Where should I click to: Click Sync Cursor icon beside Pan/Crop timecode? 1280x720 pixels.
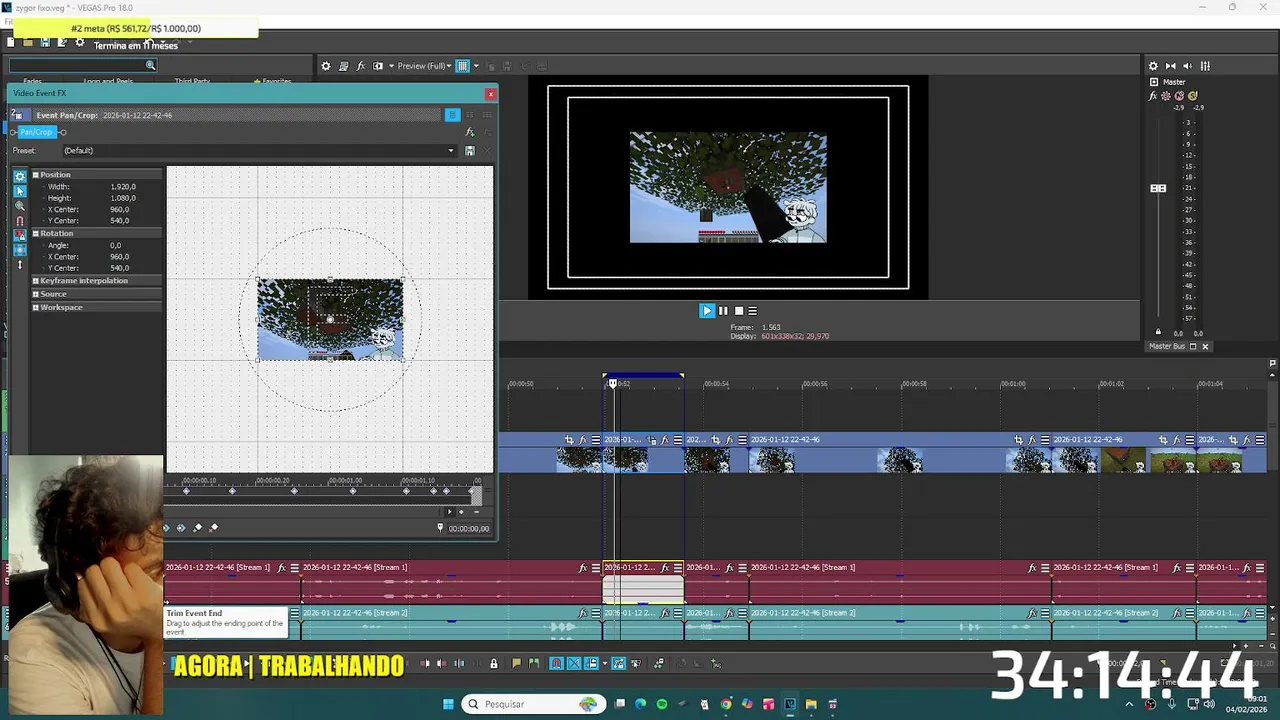[x=440, y=528]
